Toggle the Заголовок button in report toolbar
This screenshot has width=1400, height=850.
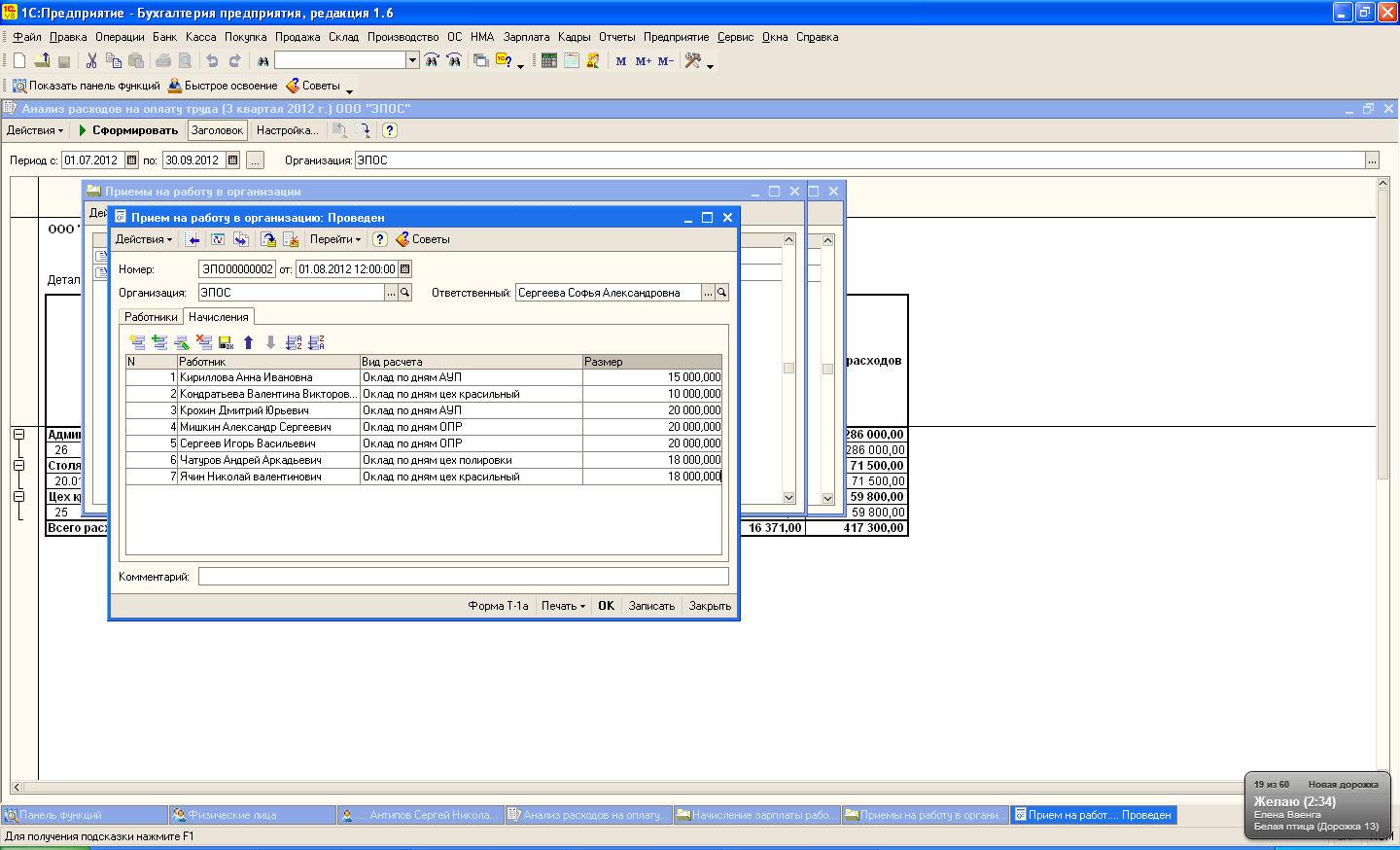click(x=218, y=130)
